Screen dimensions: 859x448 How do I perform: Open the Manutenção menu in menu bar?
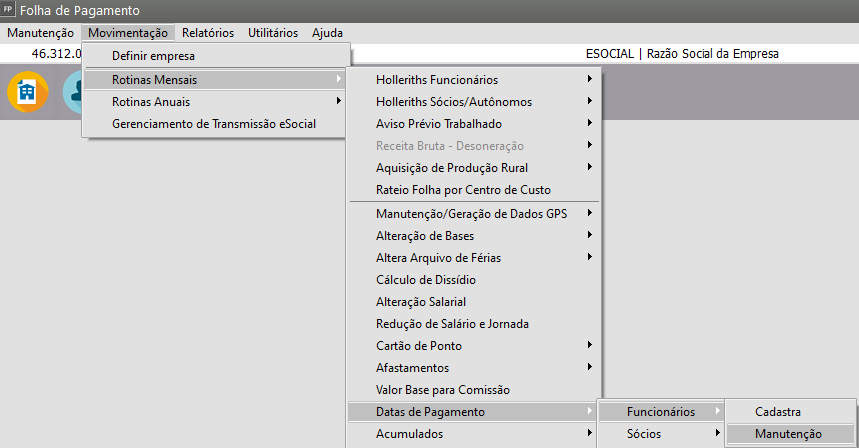[x=40, y=33]
